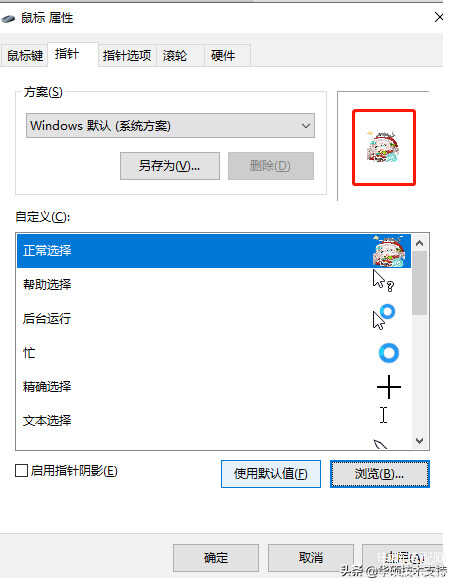Switch to the 指针选项 tab
The height and width of the screenshot is (587, 457).
coord(127,56)
